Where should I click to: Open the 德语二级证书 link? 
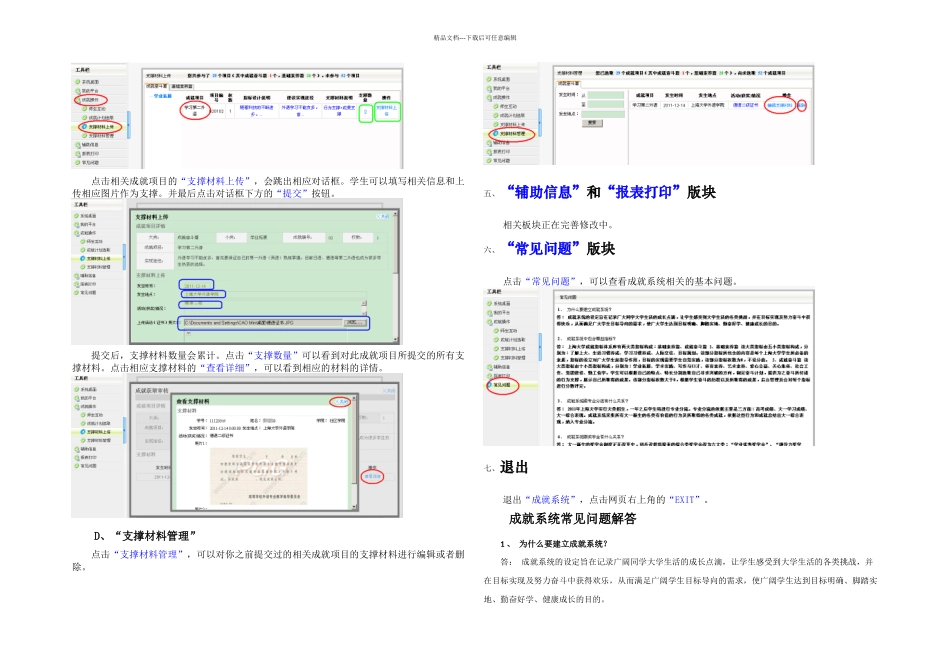[x=745, y=105]
